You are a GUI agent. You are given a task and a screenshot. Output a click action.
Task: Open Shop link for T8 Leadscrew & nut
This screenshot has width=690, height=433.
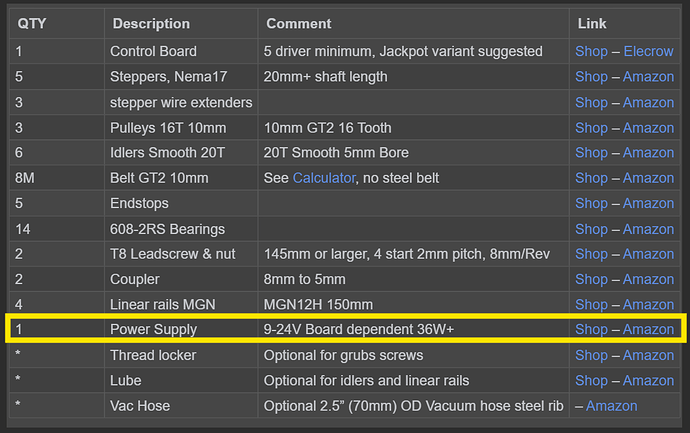pyautogui.click(x=591, y=254)
